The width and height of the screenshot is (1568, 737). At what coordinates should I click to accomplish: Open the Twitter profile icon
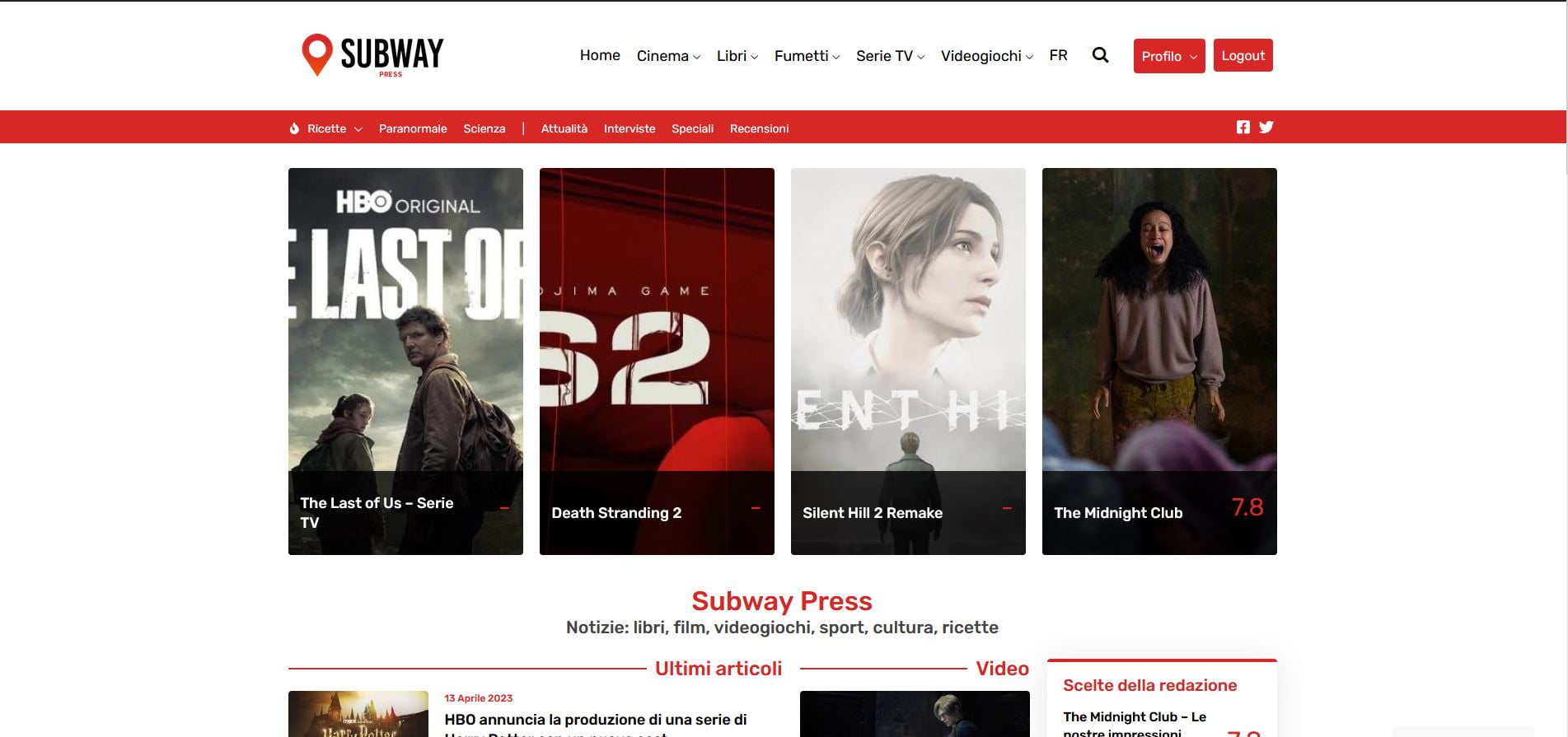click(x=1266, y=127)
